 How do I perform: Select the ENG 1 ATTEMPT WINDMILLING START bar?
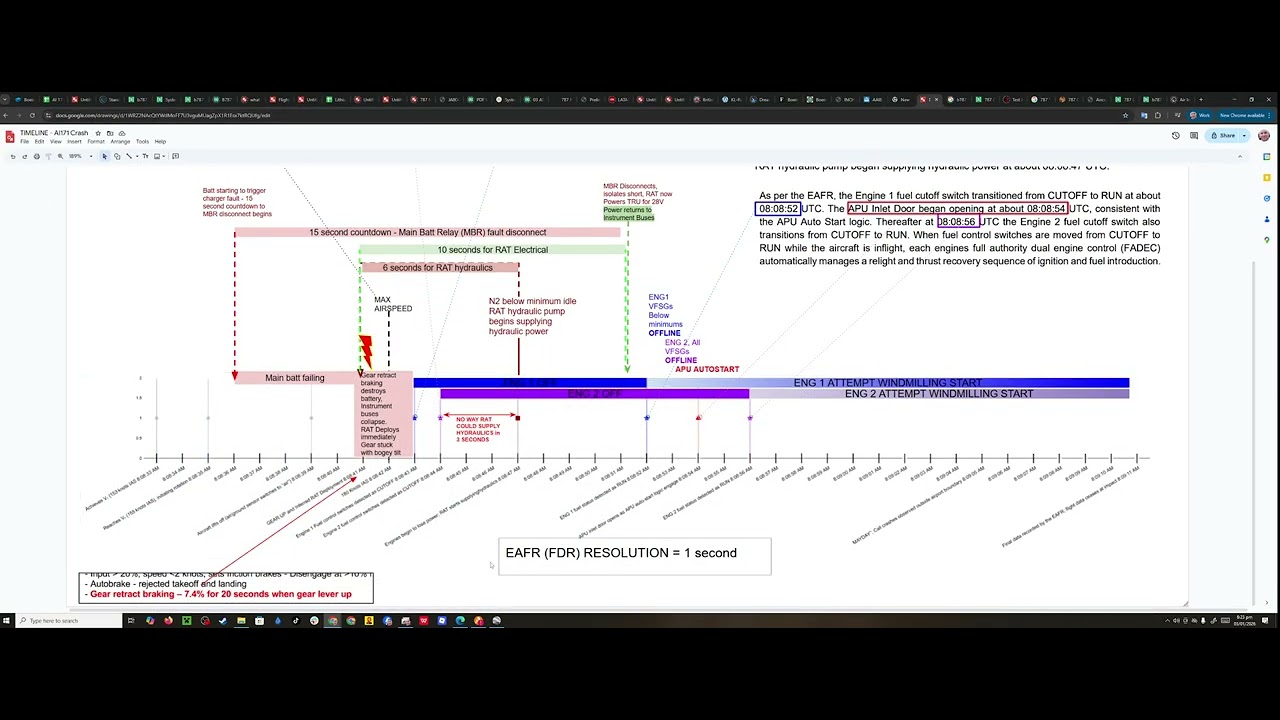[x=887, y=383]
